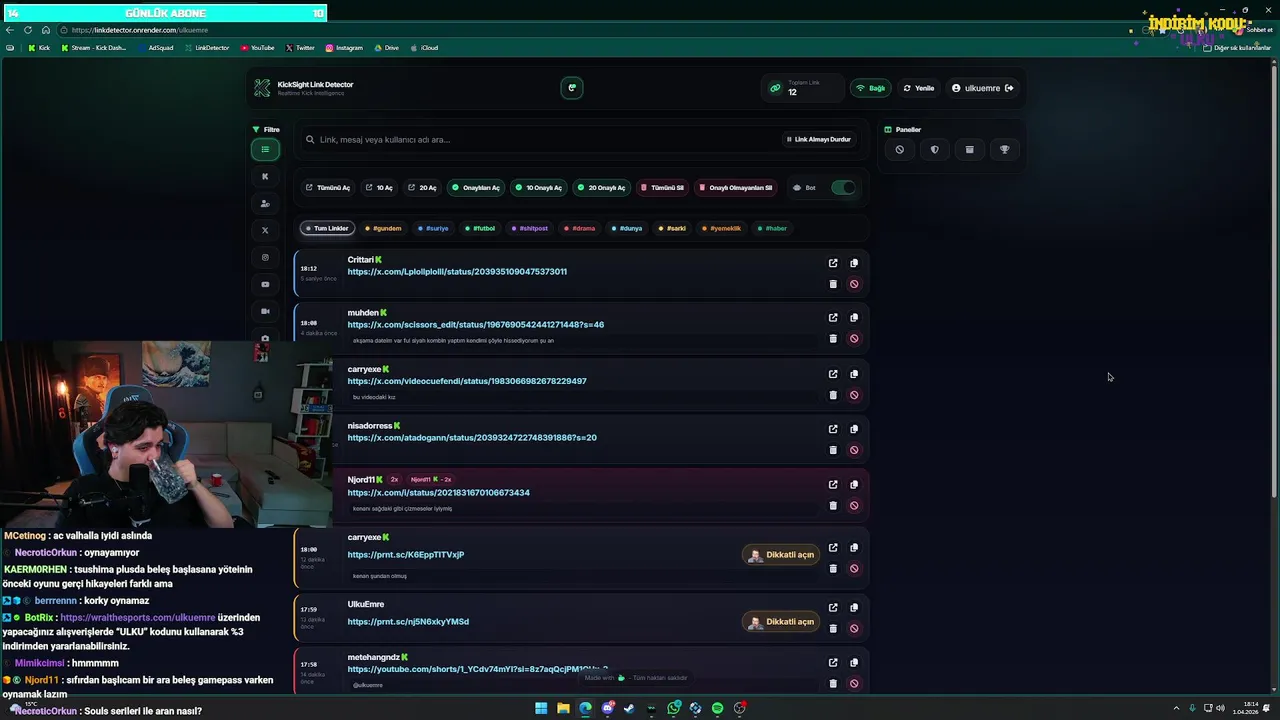
Task: Click Dikkatli açın on UlkuEmre's link
Action: coord(781,622)
